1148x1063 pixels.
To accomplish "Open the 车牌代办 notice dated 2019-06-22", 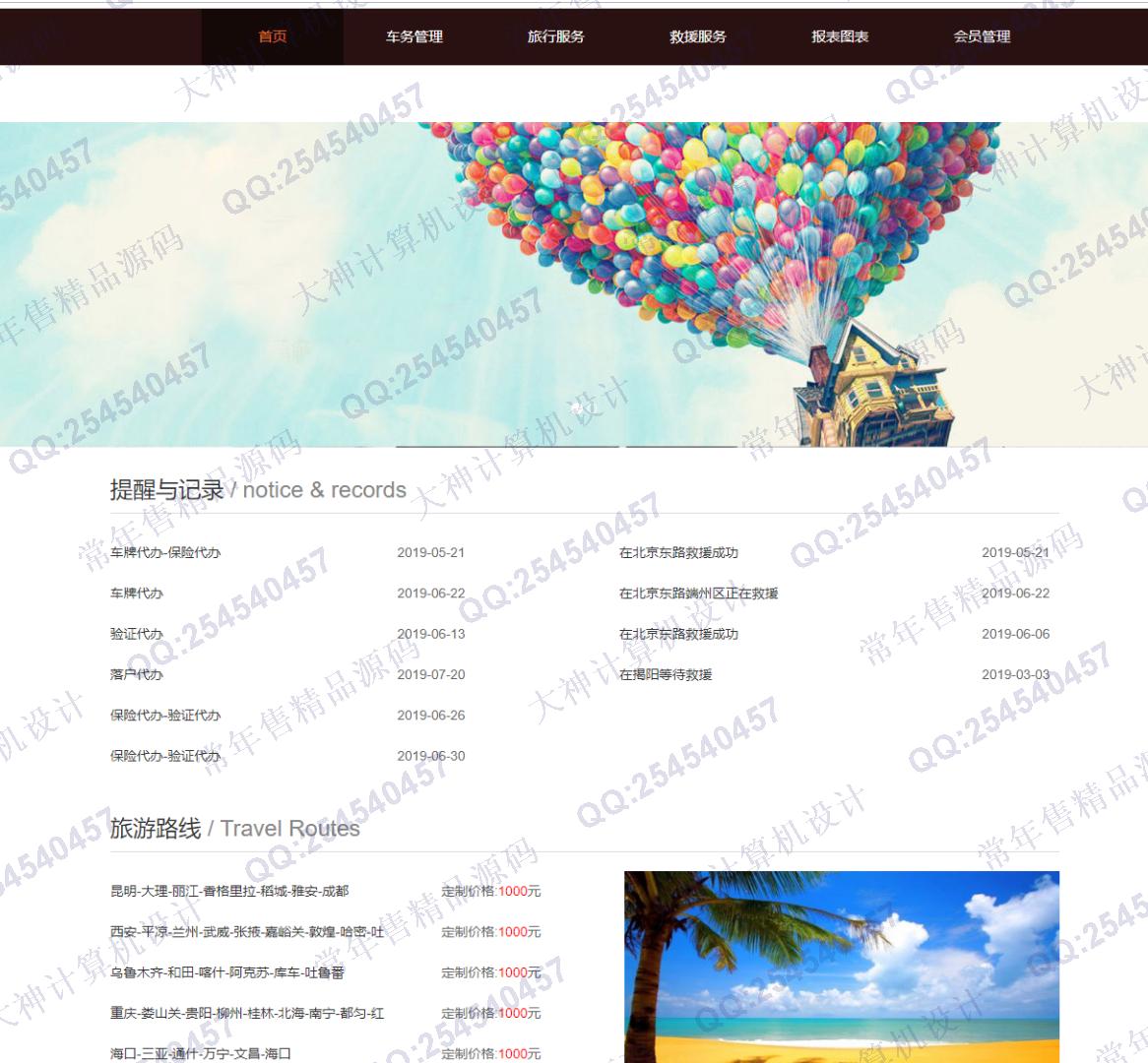I will click(x=137, y=593).
